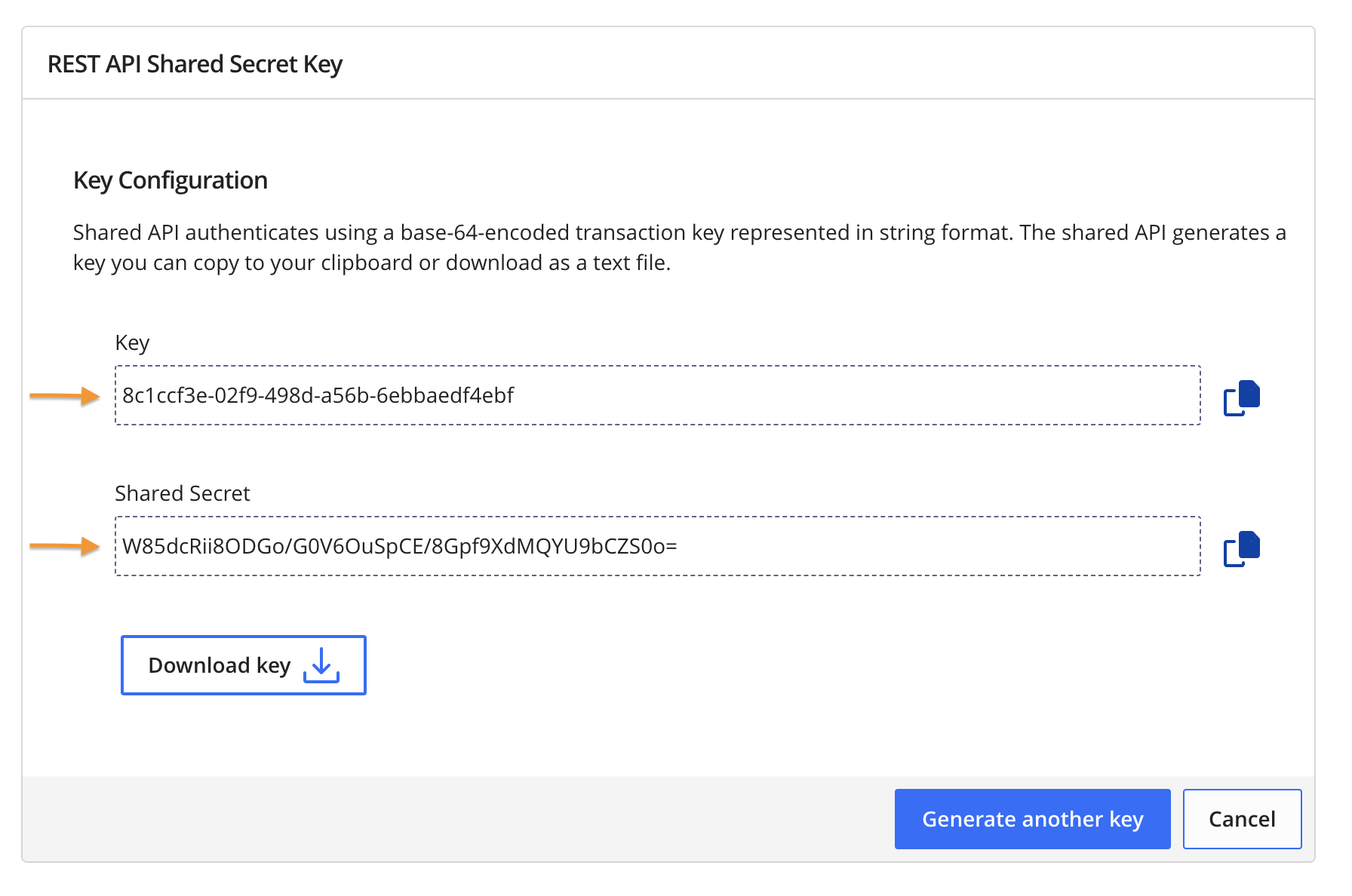
Task: Click the first line of the description text
Action: pos(679,232)
